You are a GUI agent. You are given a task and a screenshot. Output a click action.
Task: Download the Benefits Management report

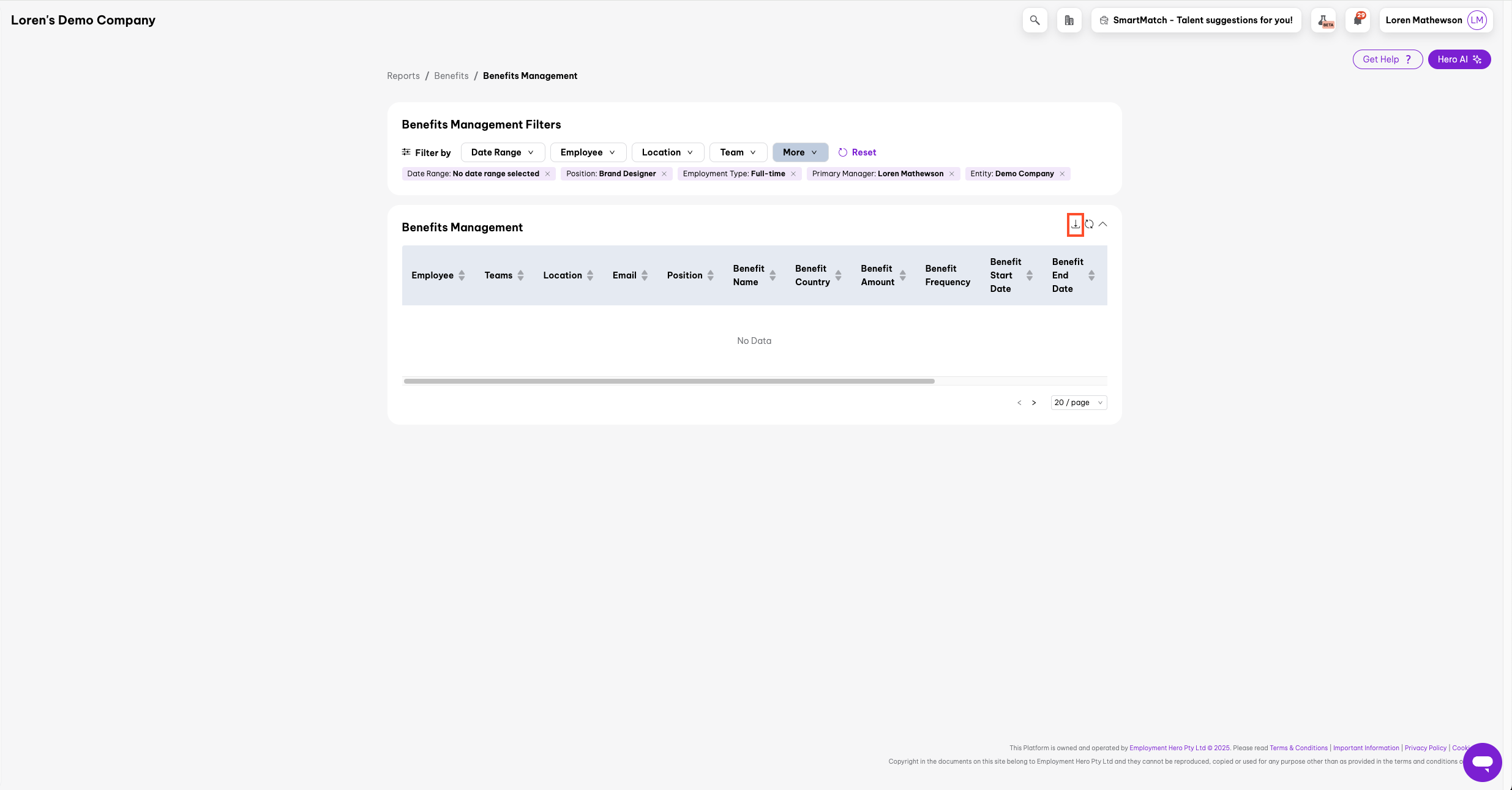(1075, 225)
